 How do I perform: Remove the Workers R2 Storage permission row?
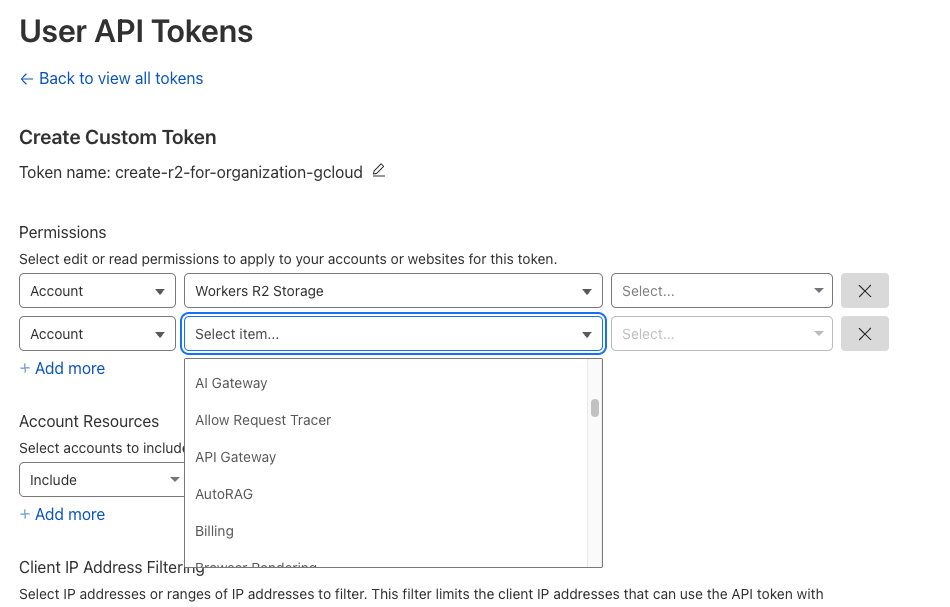coord(865,291)
